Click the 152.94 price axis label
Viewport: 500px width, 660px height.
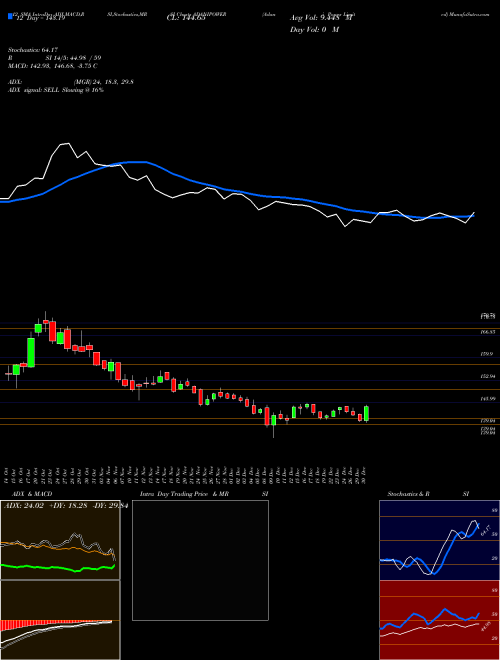pos(487,376)
